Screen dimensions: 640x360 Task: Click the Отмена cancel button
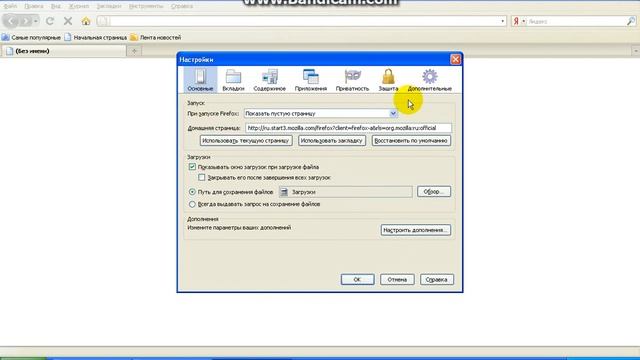coord(397,279)
